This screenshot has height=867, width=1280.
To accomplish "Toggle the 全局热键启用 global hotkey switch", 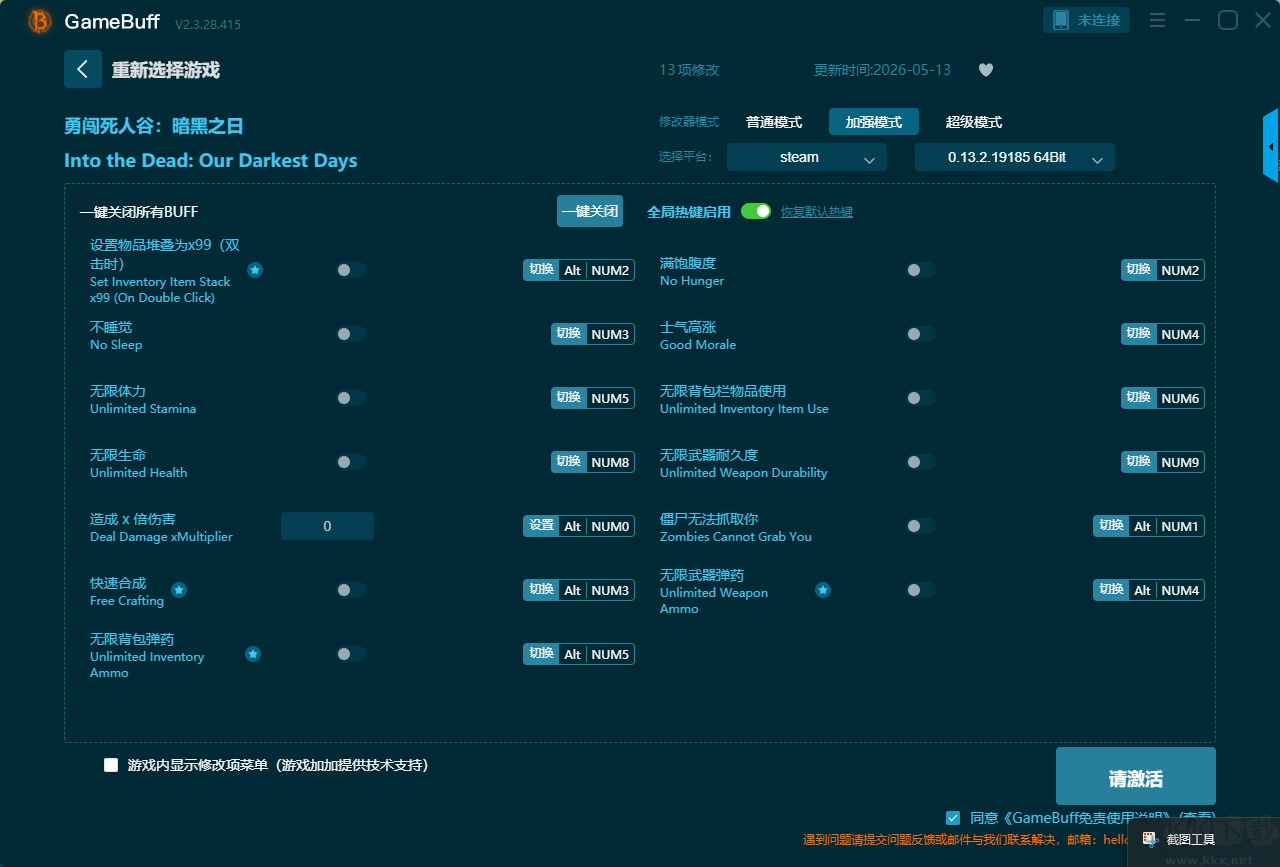I will click(756, 211).
